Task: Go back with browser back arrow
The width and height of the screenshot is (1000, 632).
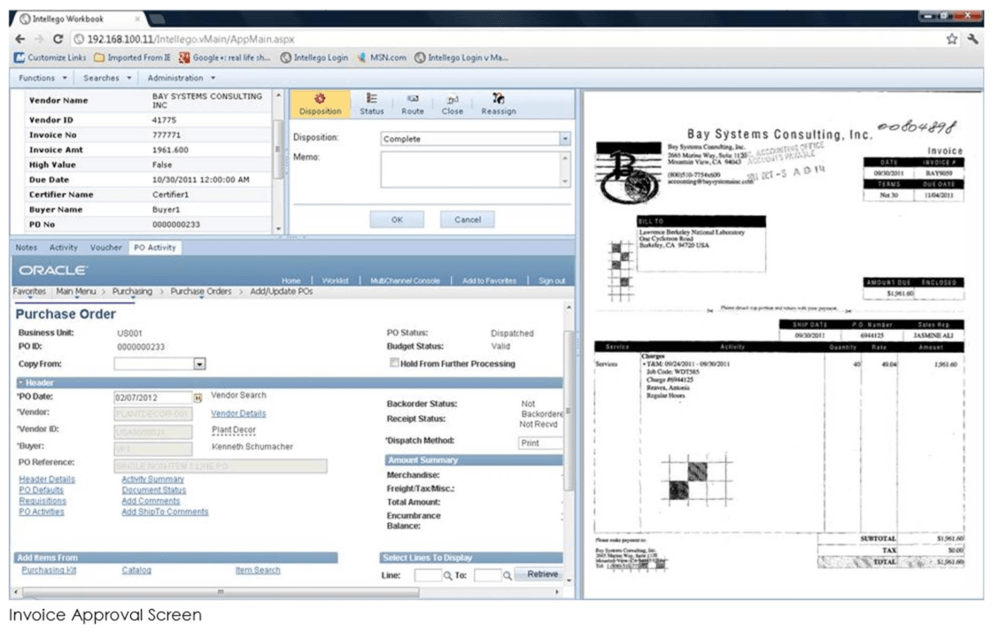Action: tap(20, 39)
